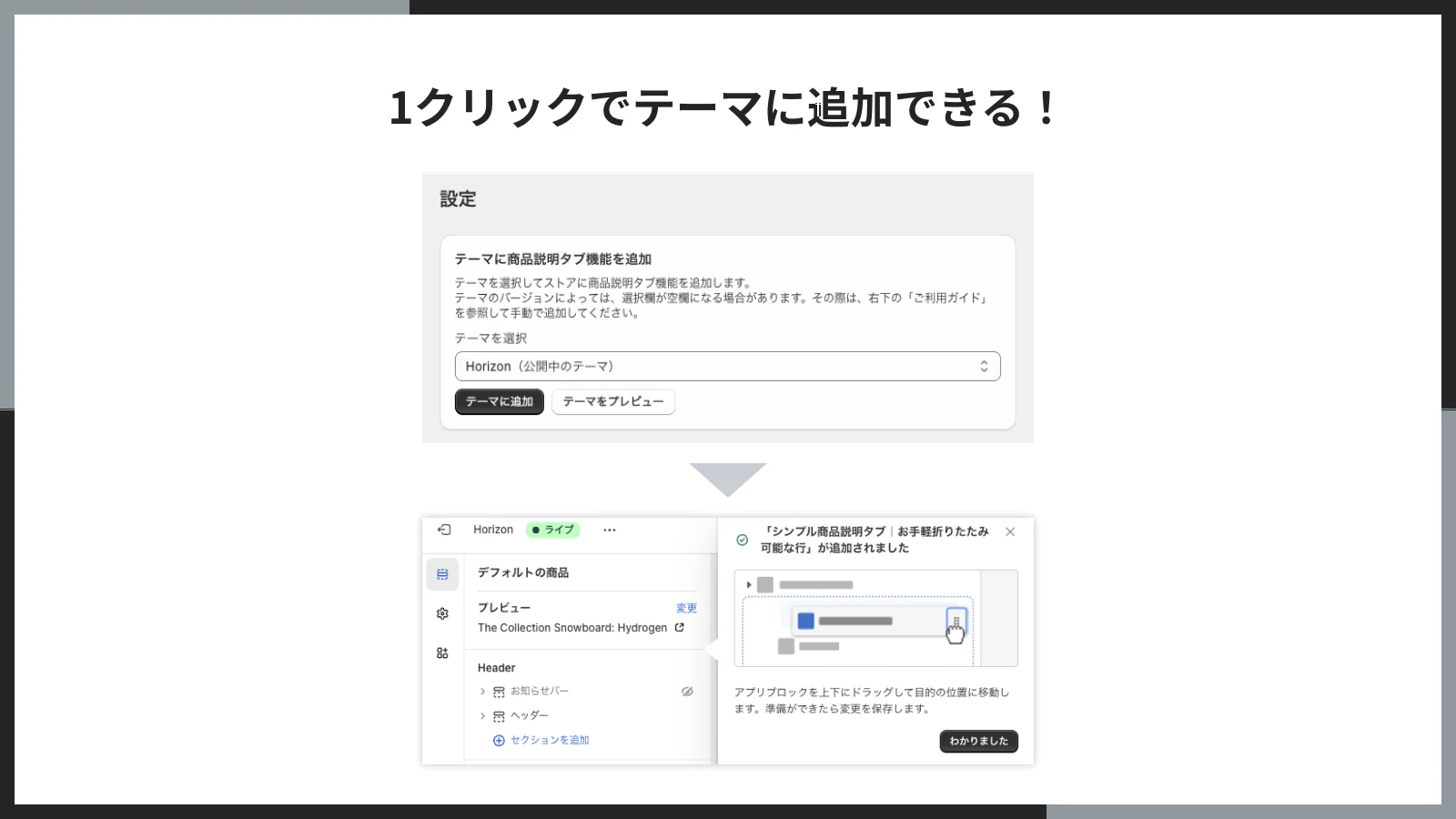Click the テーマをプレビュー button
This screenshot has height=819, width=1456.
612,401
